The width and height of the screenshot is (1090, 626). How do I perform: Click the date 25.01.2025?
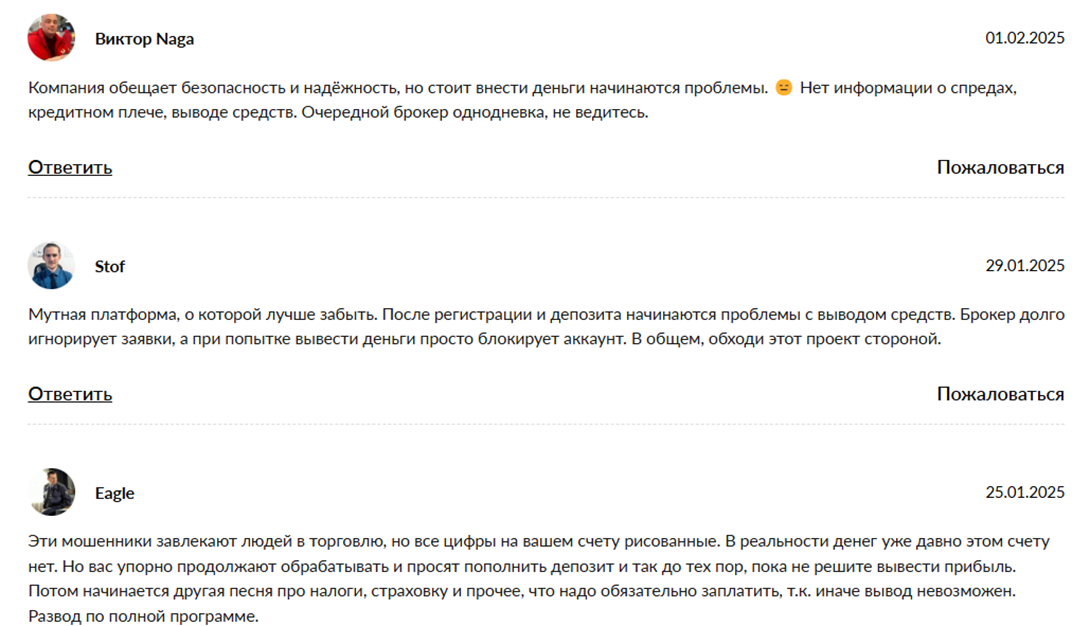point(1025,492)
